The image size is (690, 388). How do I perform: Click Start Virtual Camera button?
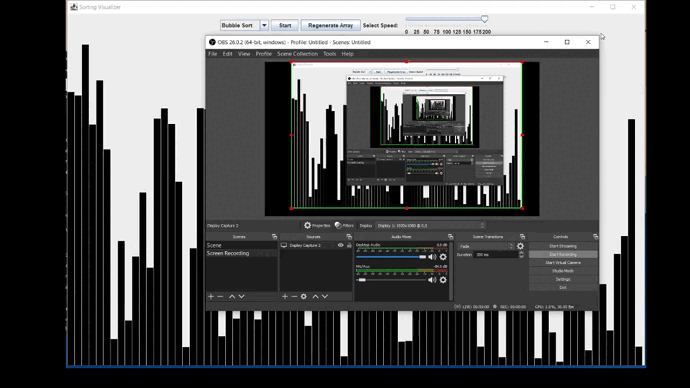tap(563, 263)
